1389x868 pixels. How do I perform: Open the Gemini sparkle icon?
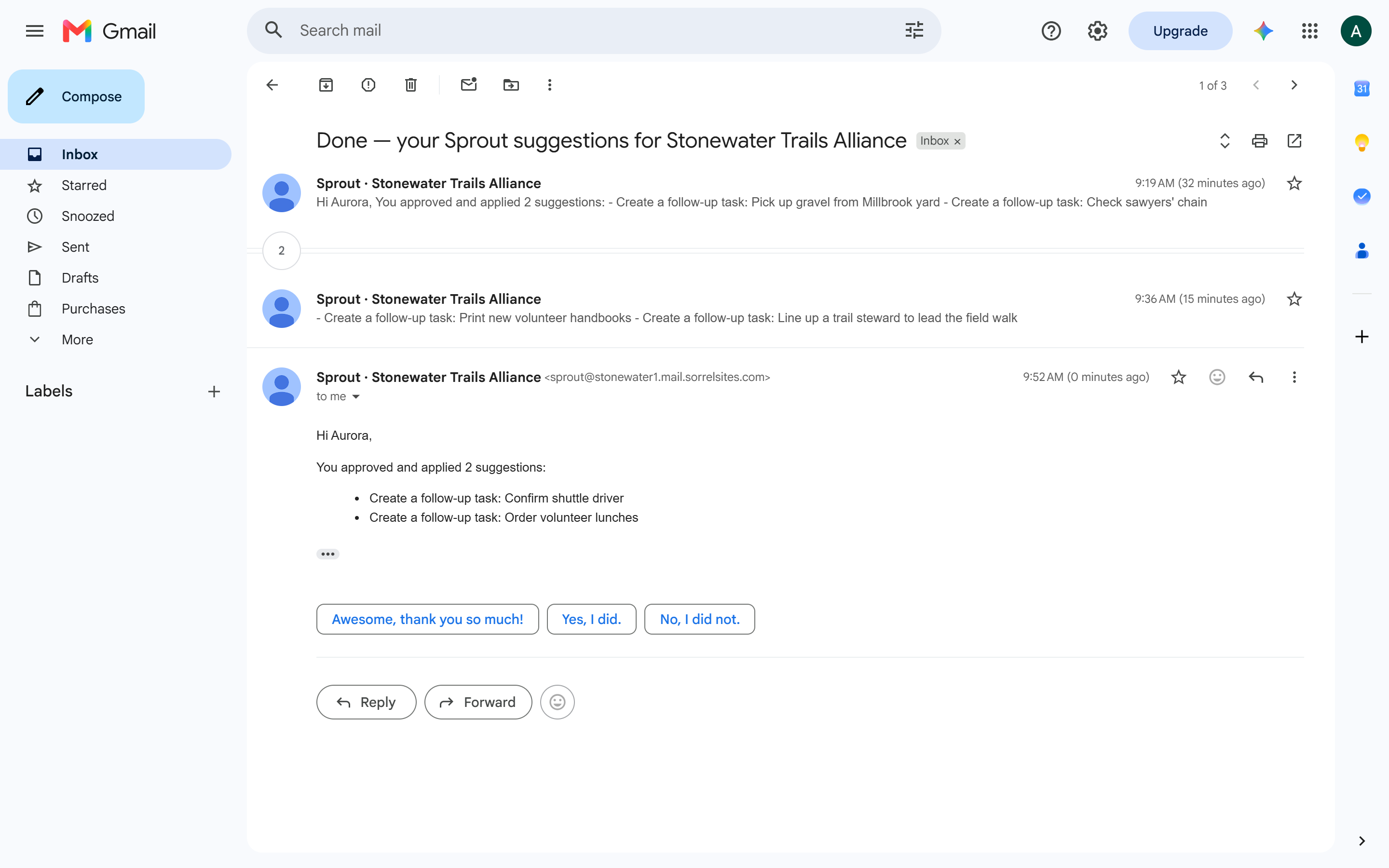1263,31
